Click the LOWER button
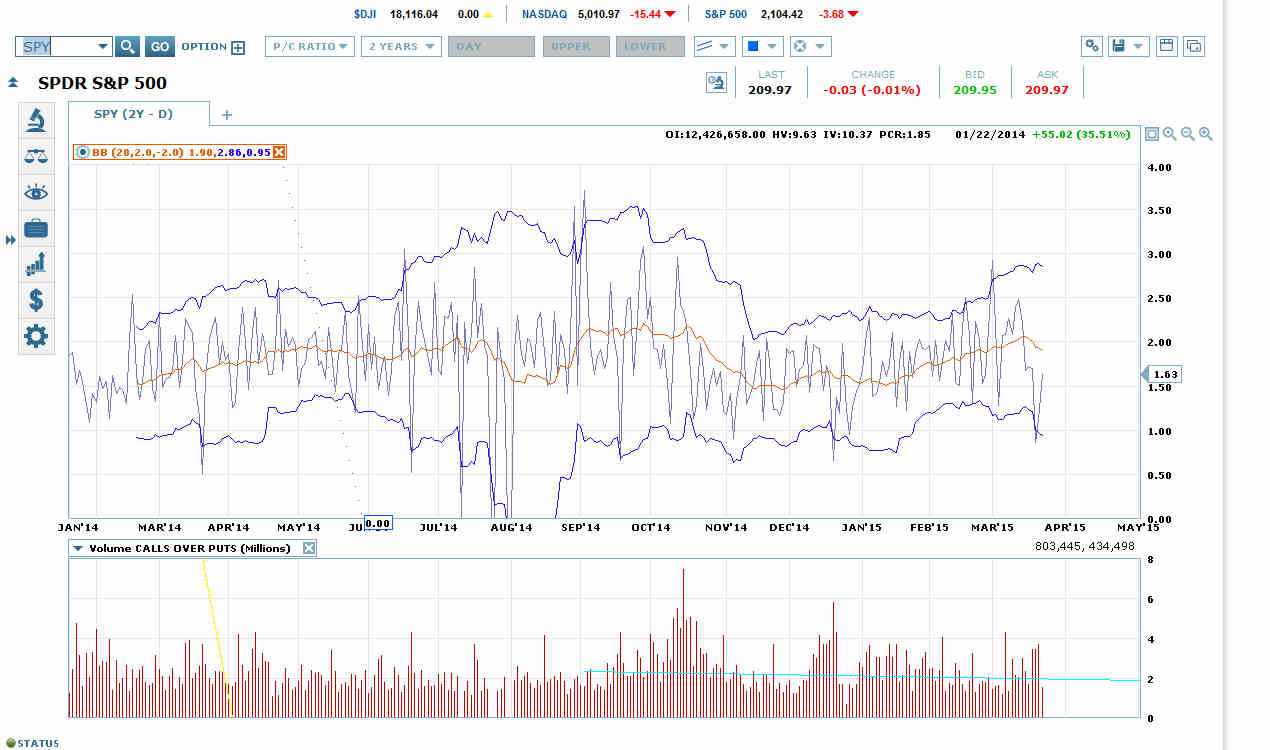This screenshot has width=1270, height=750. coord(650,46)
